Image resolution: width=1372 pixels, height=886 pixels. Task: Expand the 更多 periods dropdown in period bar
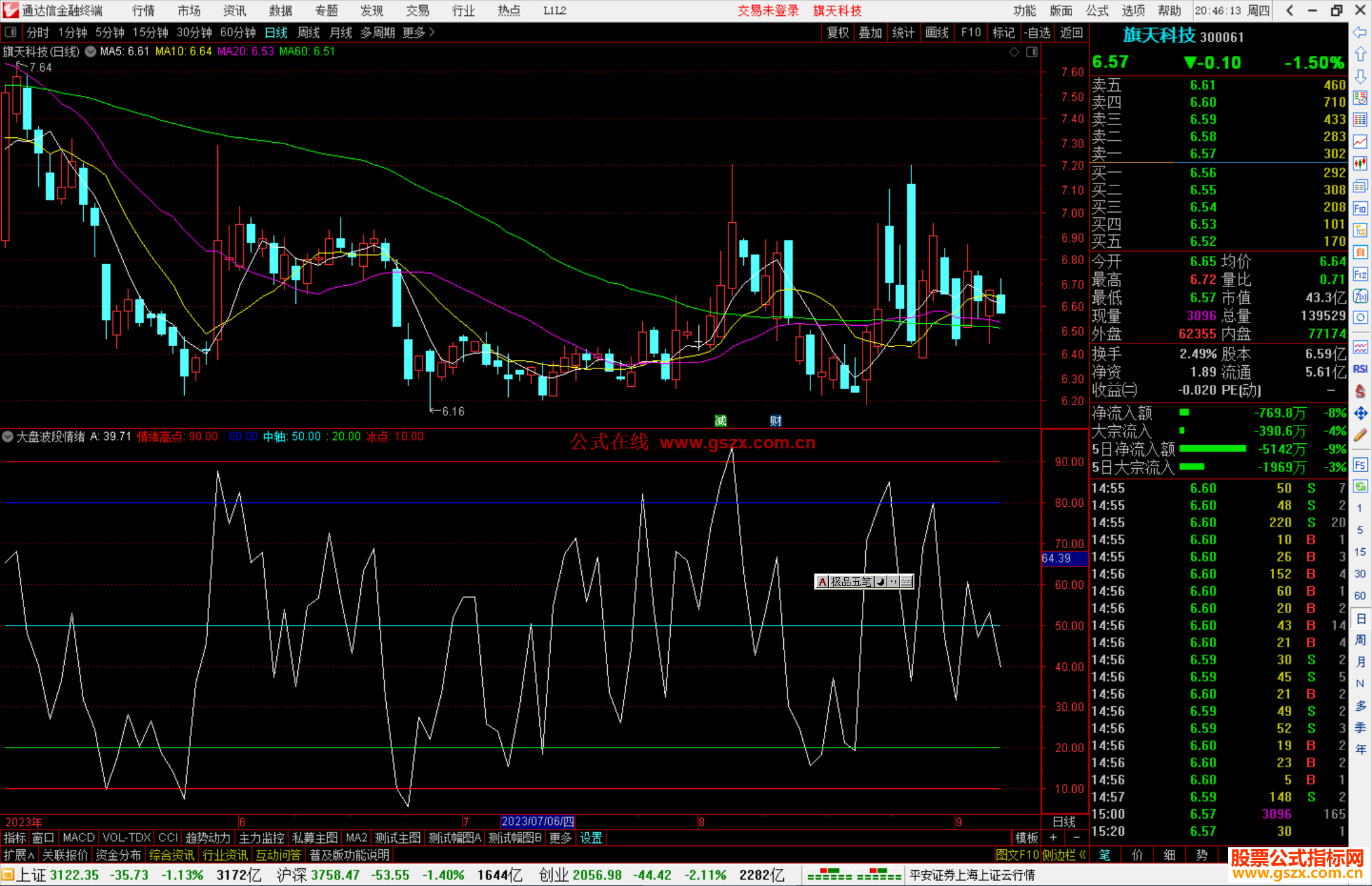[419, 32]
